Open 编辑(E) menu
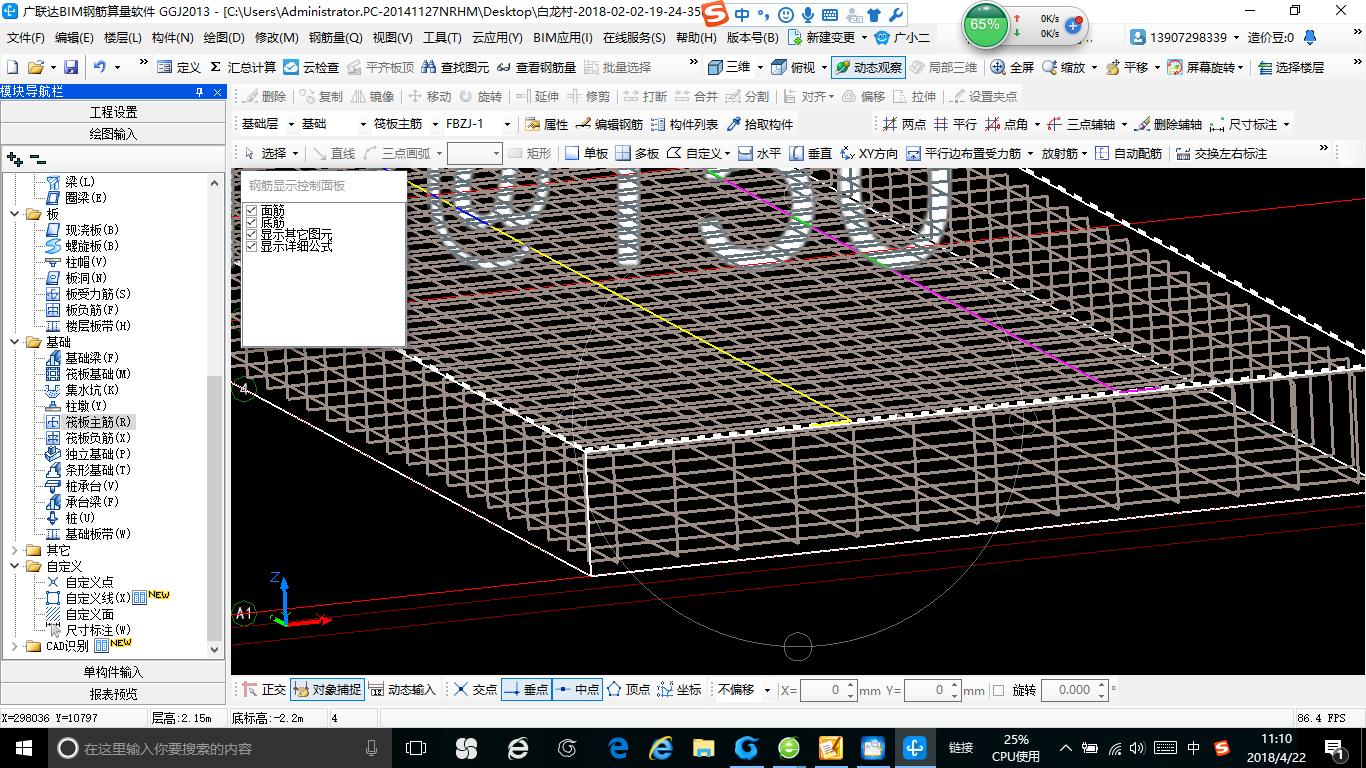Screen dimensions: 1366x768 click(x=74, y=38)
